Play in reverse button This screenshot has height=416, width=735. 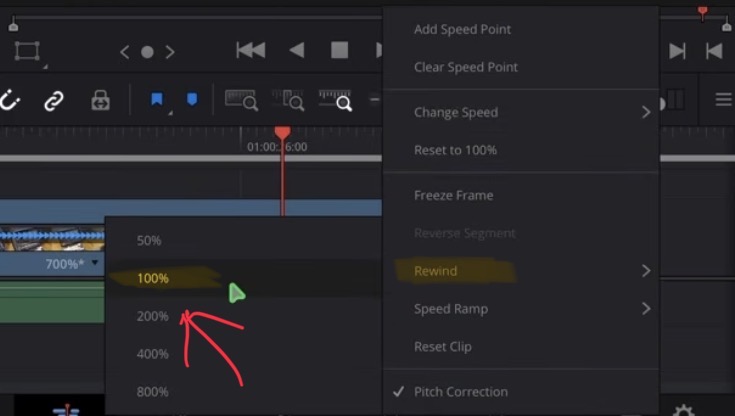pyautogui.click(x=297, y=50)
